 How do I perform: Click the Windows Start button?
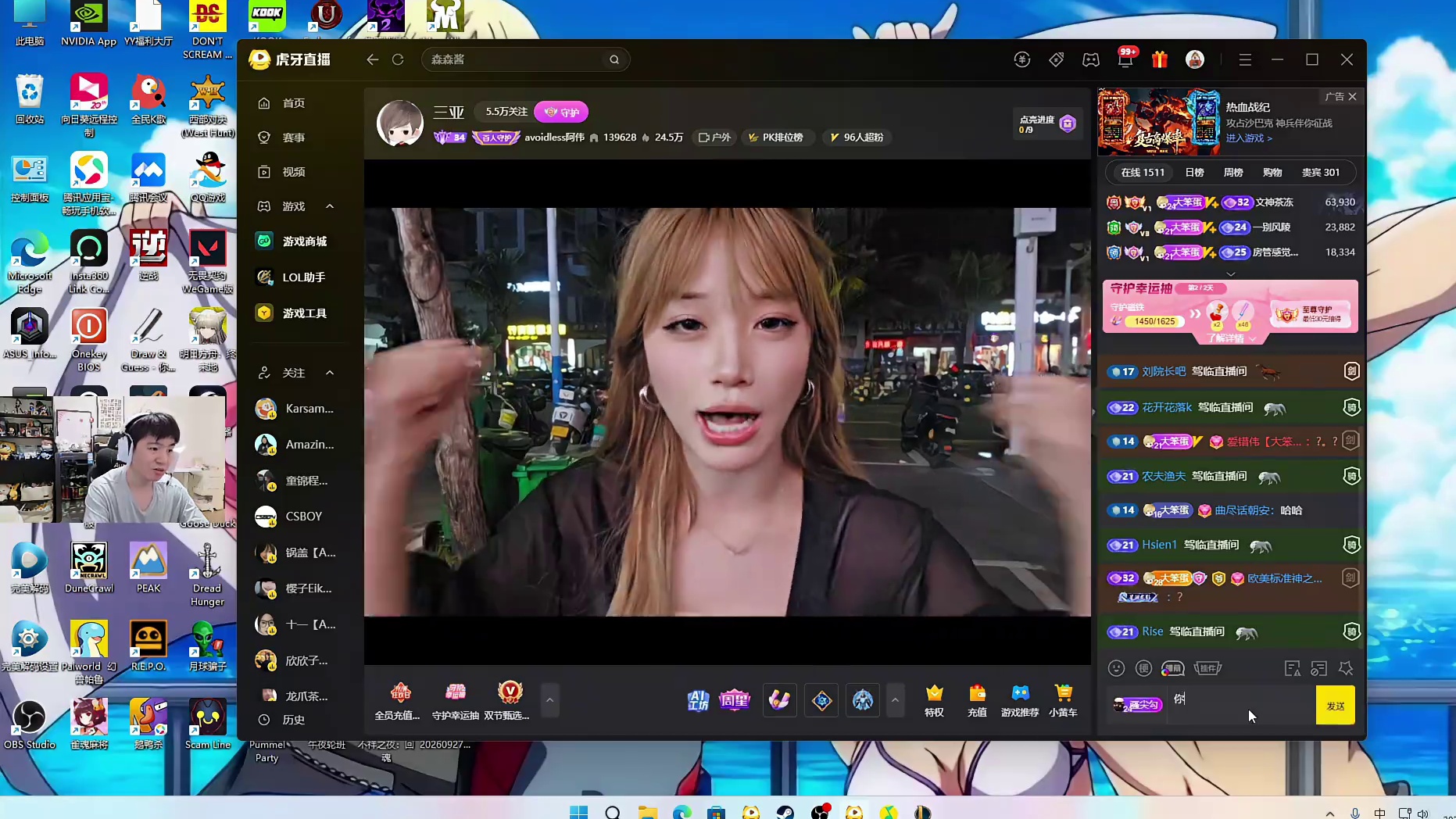[578, 813]
